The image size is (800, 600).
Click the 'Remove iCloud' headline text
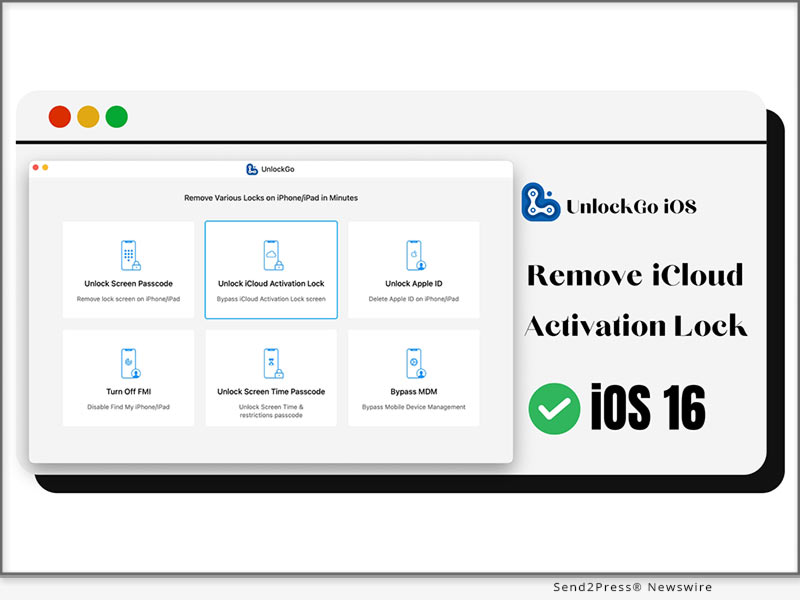pyautogui.click(x=635, y=276)
